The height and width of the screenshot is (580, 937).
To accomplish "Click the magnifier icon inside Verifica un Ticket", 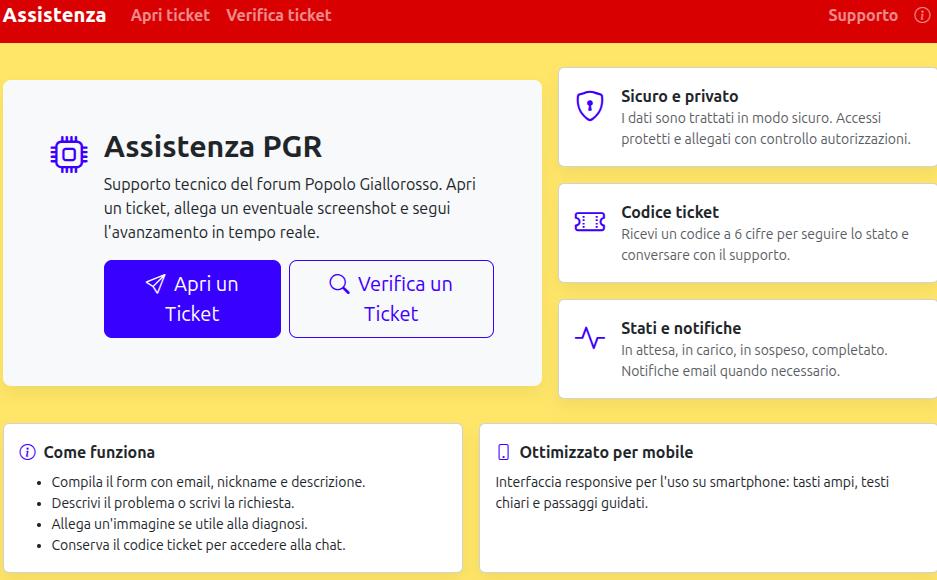I will click(337, 283).
